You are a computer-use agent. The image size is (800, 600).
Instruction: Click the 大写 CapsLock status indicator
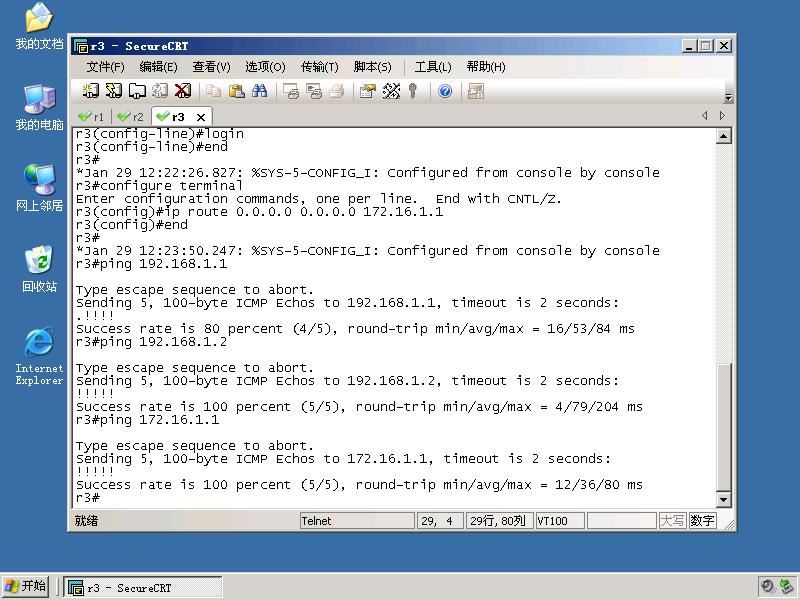672,521
